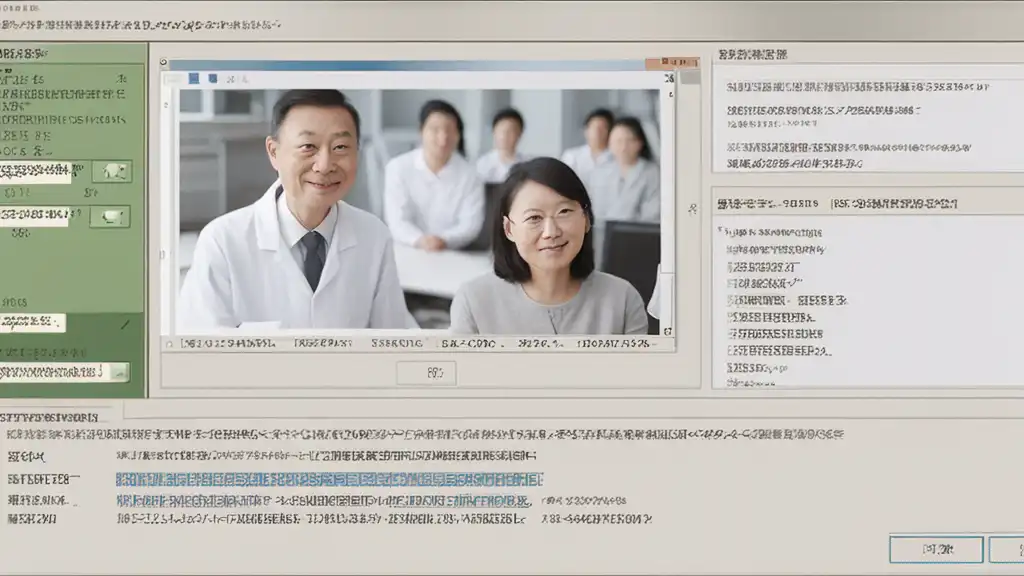Screen dimensions: 1024x576
Task: Open the dropdown arrow on the bottom field in the green sidebar
Action: (x=120, y=372)
